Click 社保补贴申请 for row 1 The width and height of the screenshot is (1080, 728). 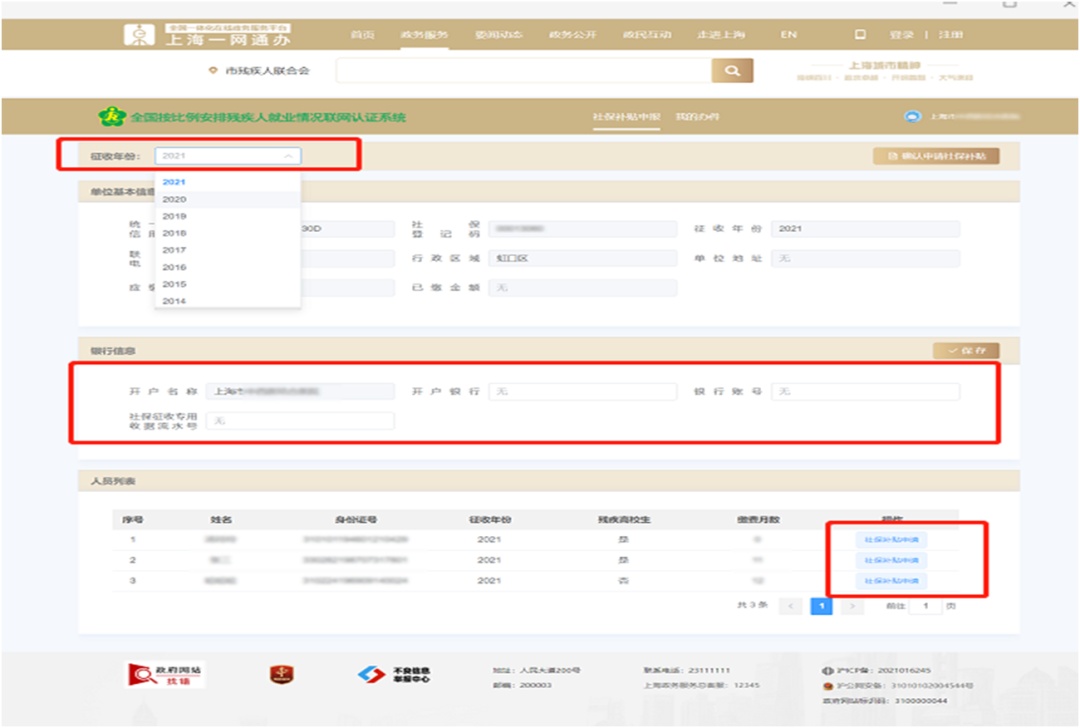click(891, 540)
